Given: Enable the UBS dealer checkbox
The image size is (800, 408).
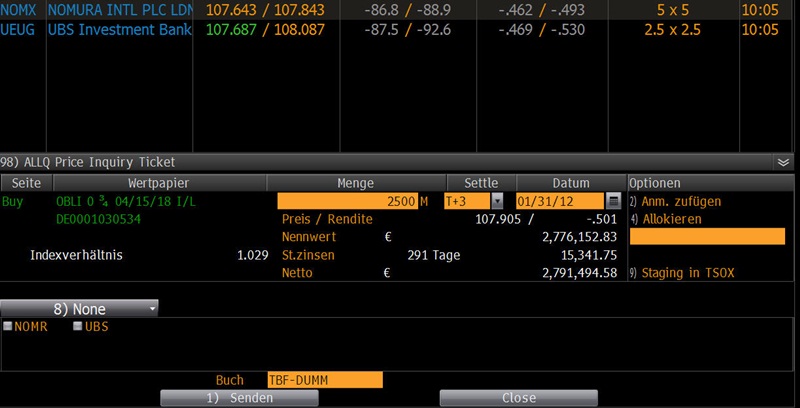Looking at the screenshot, I should pyautogui.click(x=78, y=327).
